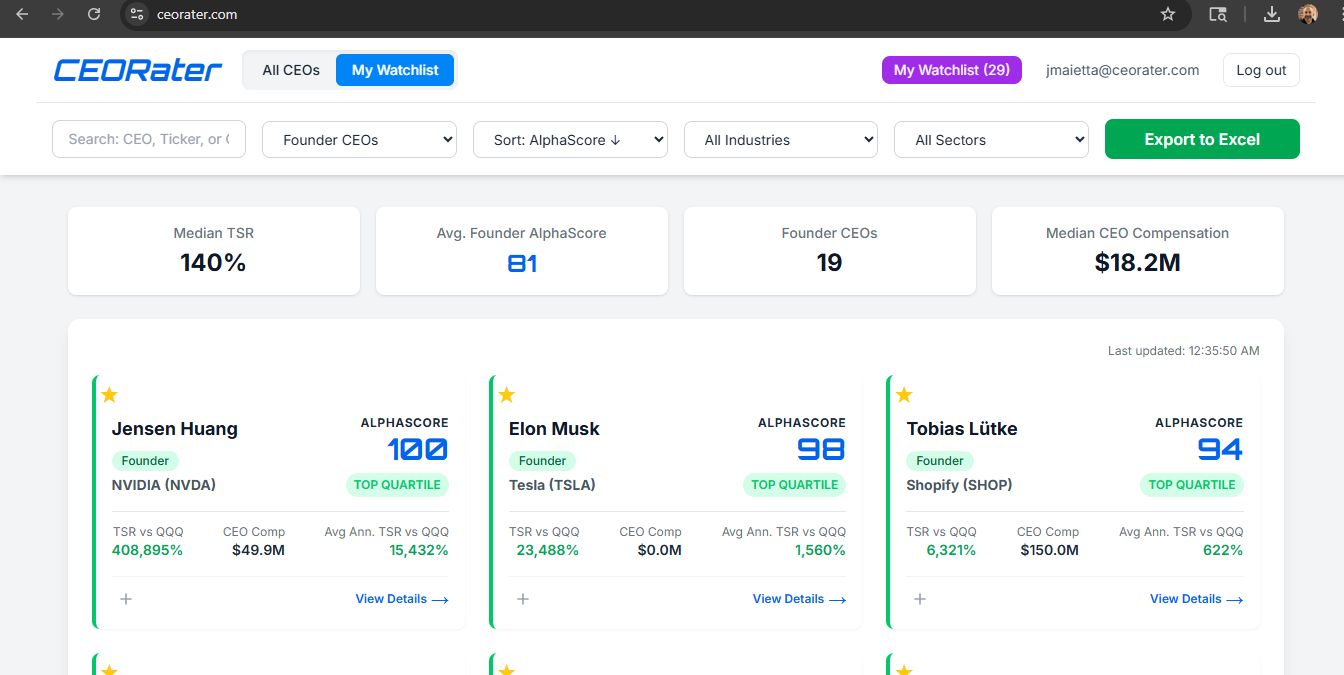Click the 15,432% Avg Ann. TSR value
Image resolution: width=1344 pixels, height=675 pixels.
(x=419, y=550)
